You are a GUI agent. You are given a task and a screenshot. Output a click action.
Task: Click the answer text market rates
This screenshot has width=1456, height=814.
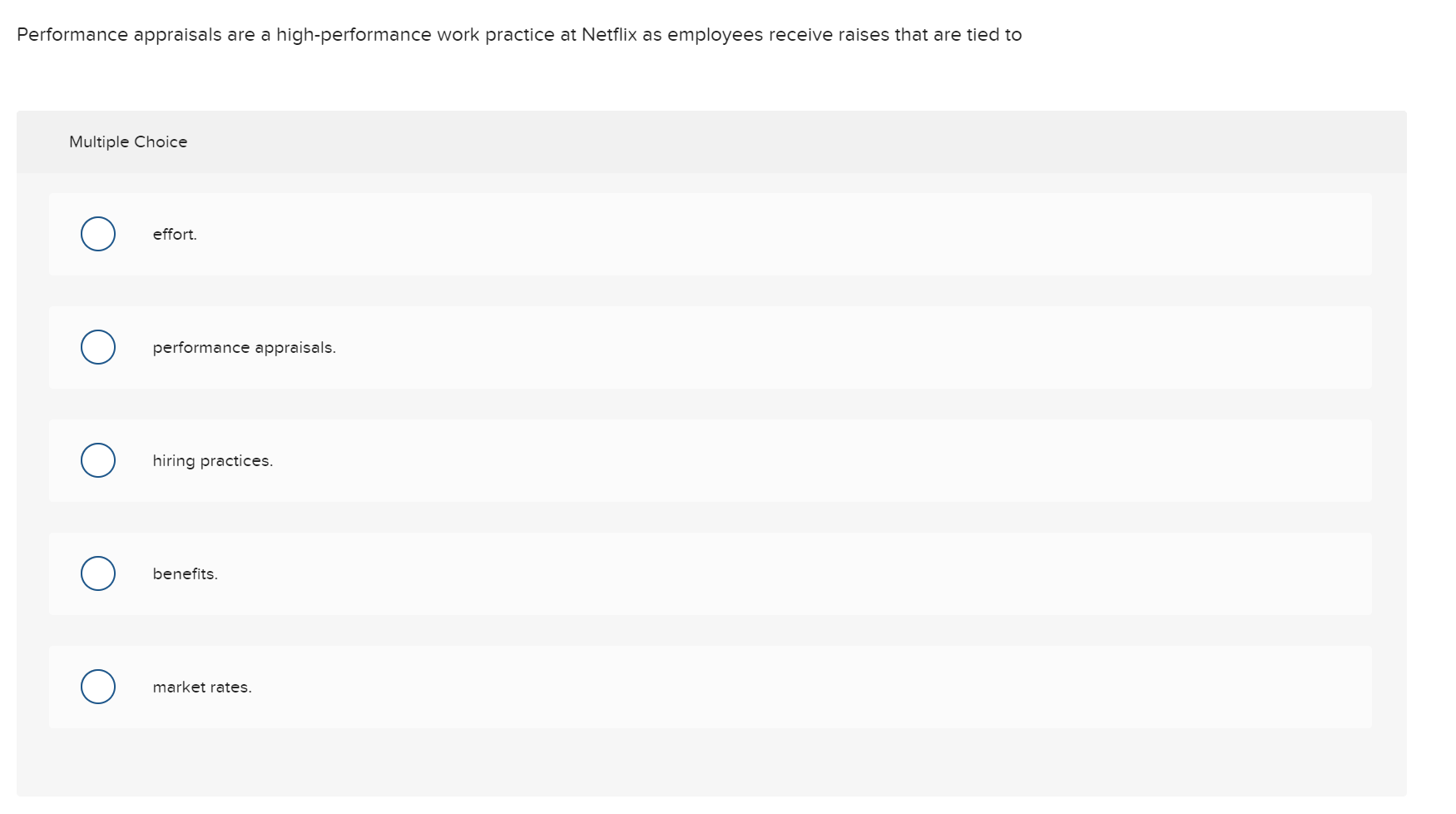[x=202, y=687]
